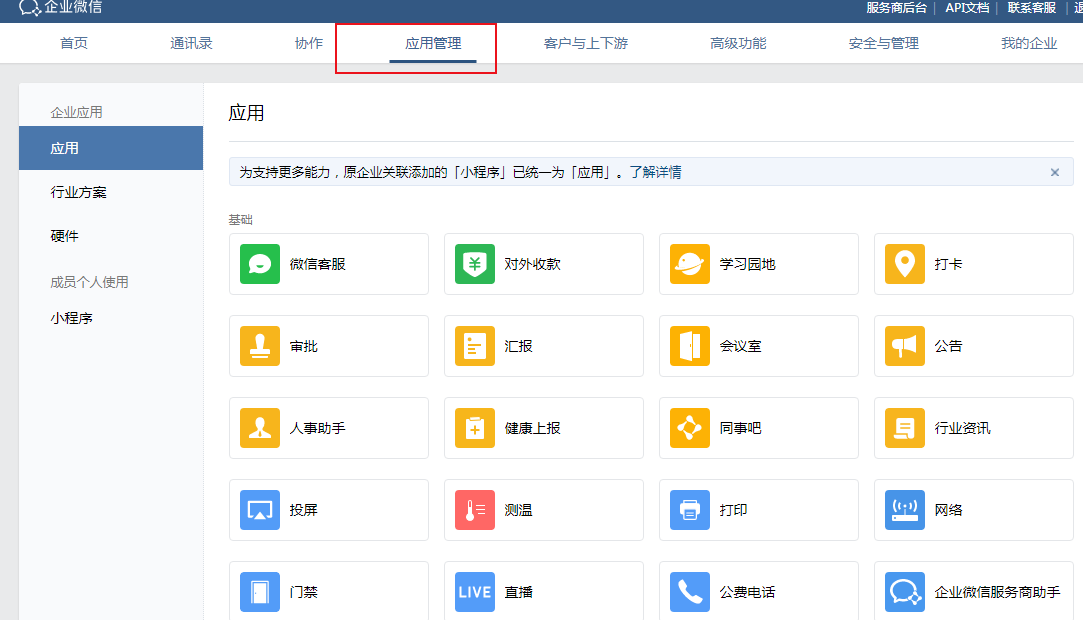Switch to the 高级功能 tab

(x=738, y=43)
